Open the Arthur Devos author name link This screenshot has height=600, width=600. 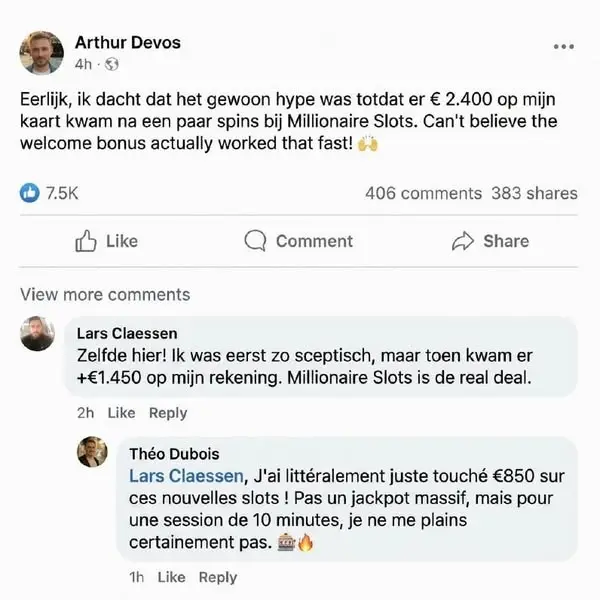tap(128, 42)
